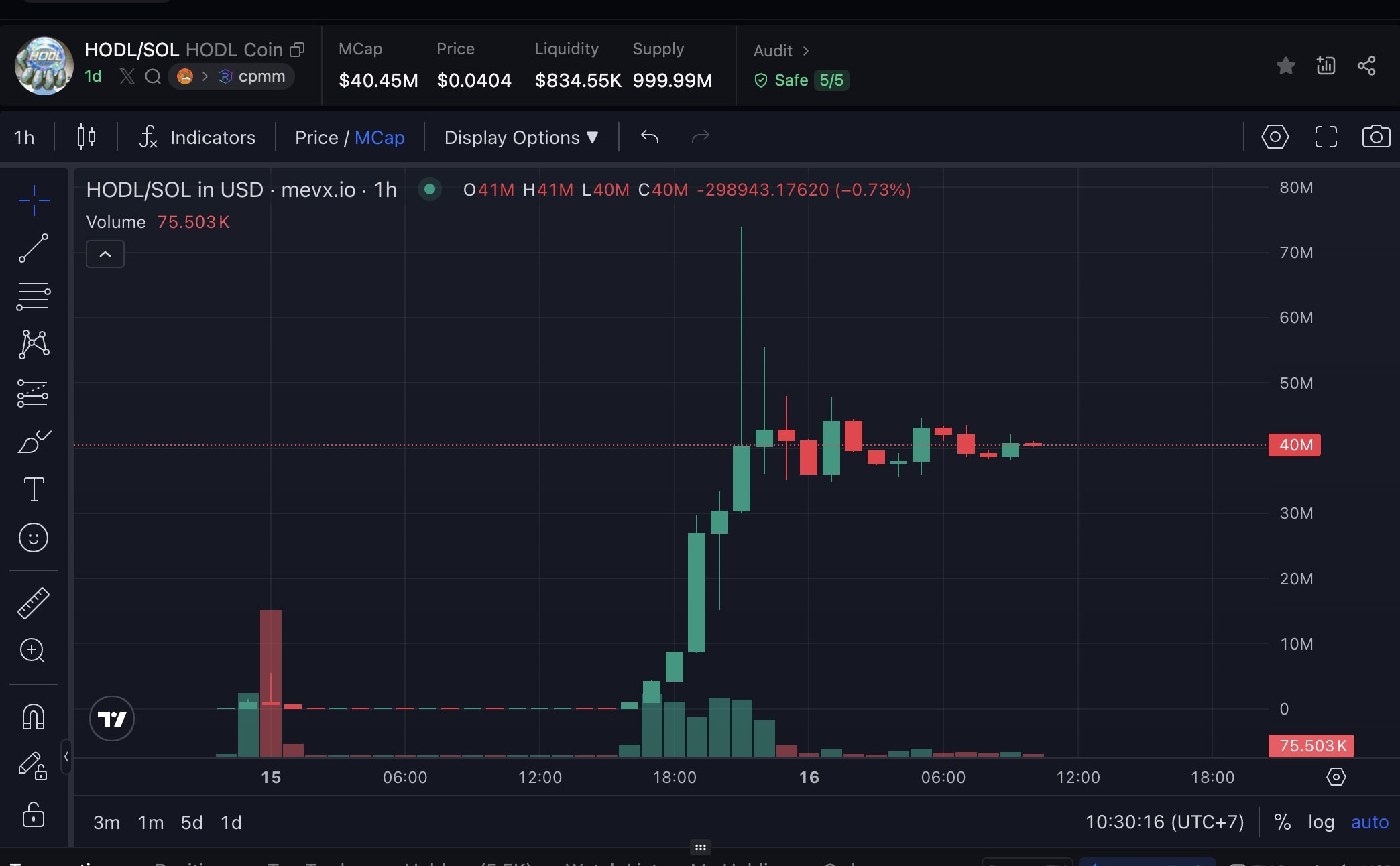The image size is (1400, 866).
Task: Open time axis settings icon
Action: point(1336,777)
